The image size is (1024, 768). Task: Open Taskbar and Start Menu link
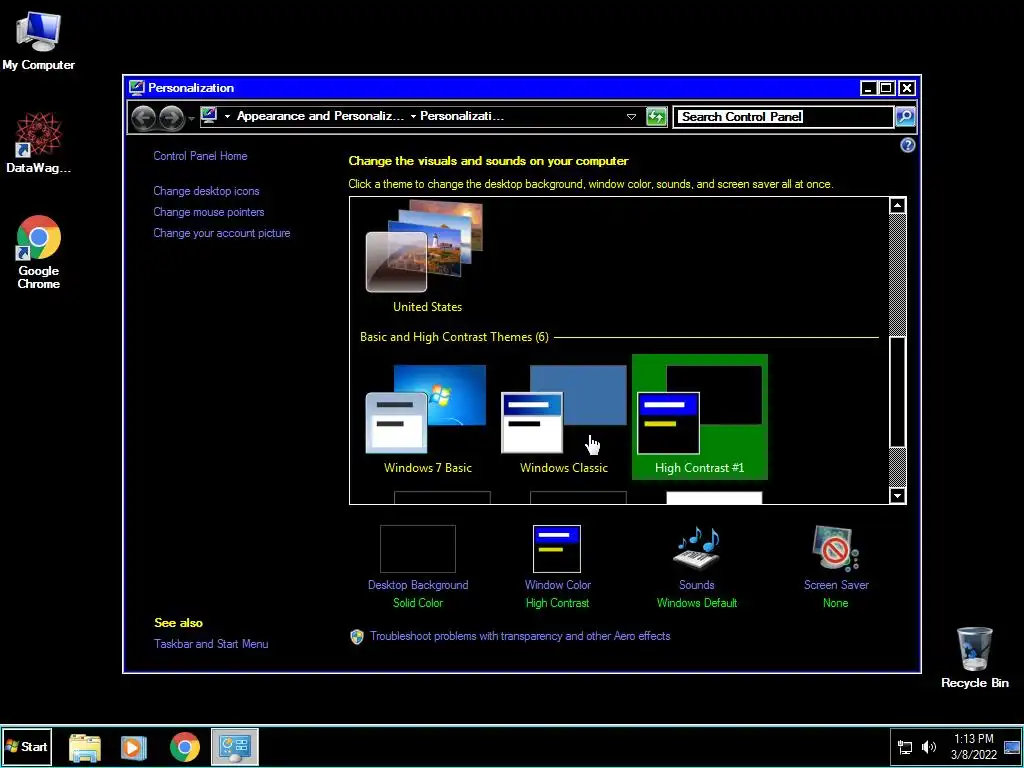[x=211, y=643]
